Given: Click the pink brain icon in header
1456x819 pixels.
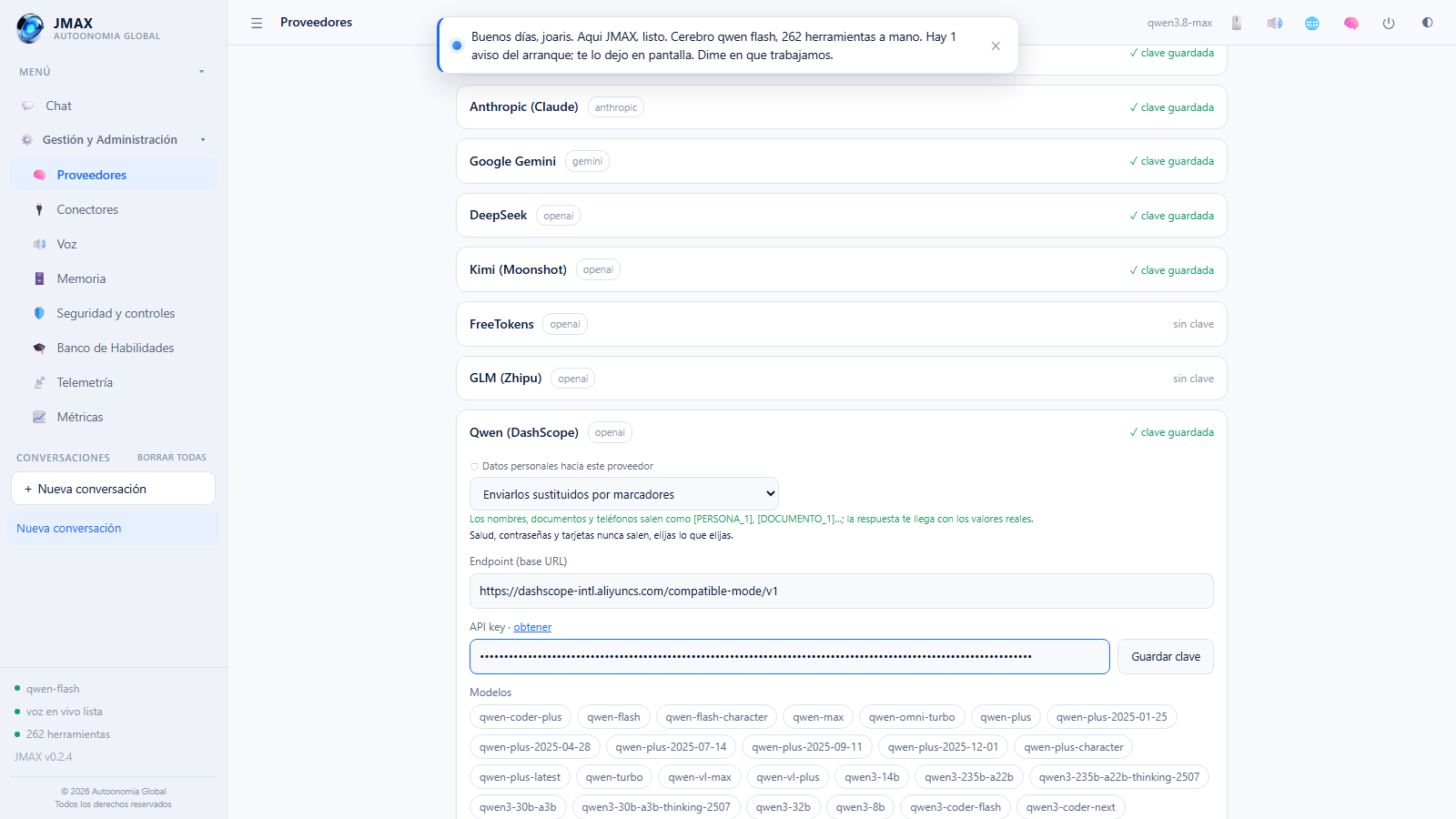Looking at the screenshot, I should 1351,23.
